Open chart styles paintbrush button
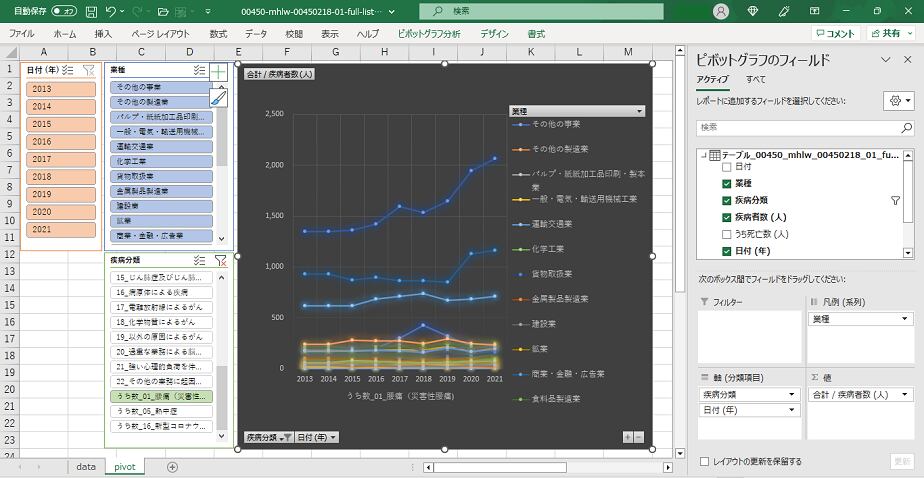 [219, 97]
